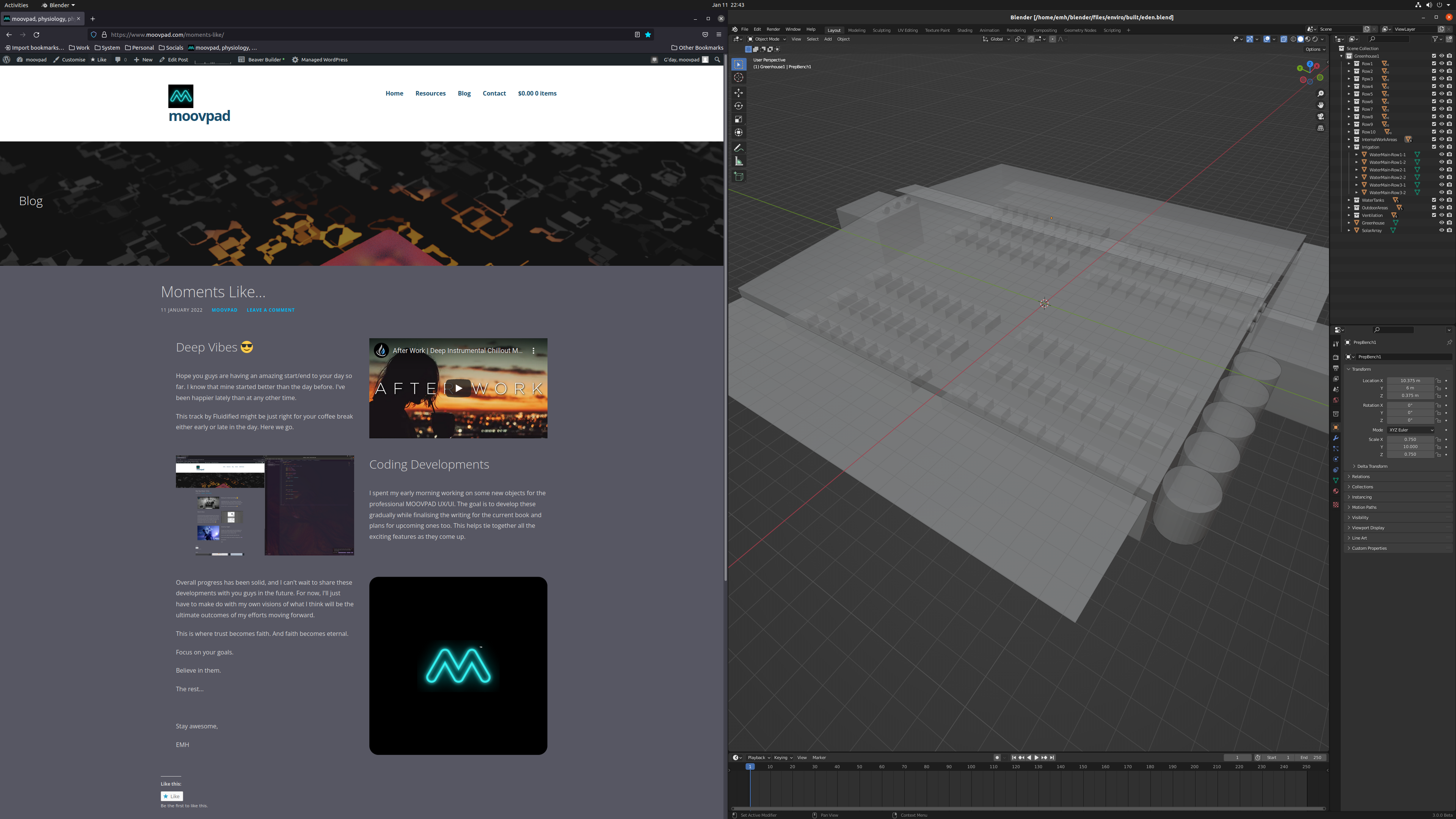The width and height of the screenshot is (1456, 819).
Task: Hide the SolarArray object in viewport
Action: 1441,231
